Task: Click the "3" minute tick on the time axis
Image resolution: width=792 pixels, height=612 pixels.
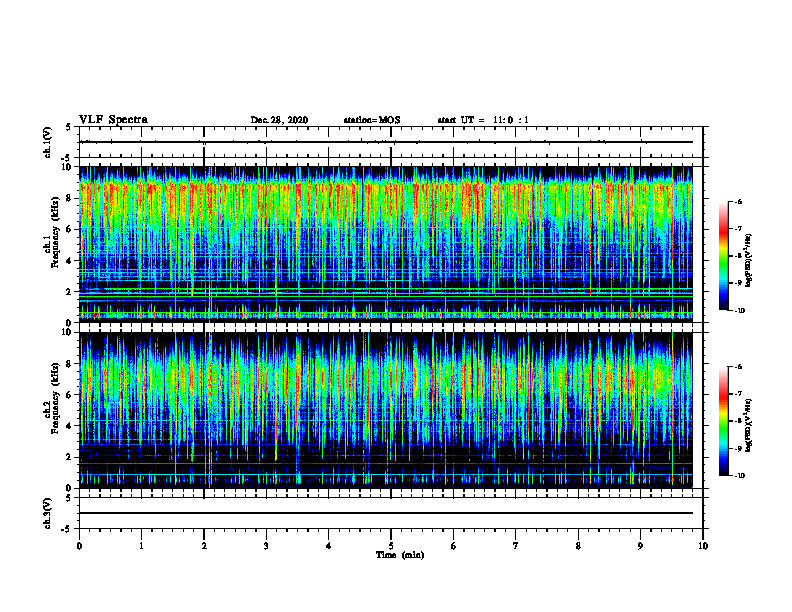Action: [266, 546]
